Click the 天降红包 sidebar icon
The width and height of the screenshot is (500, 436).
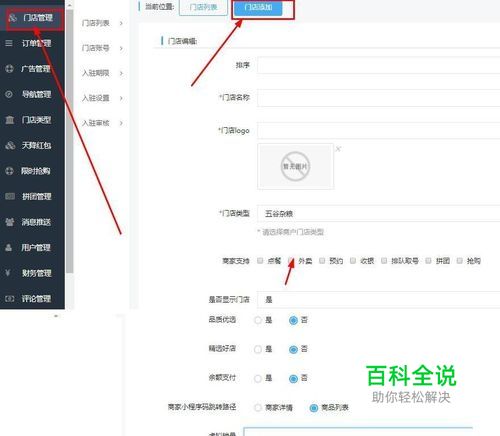10,145
